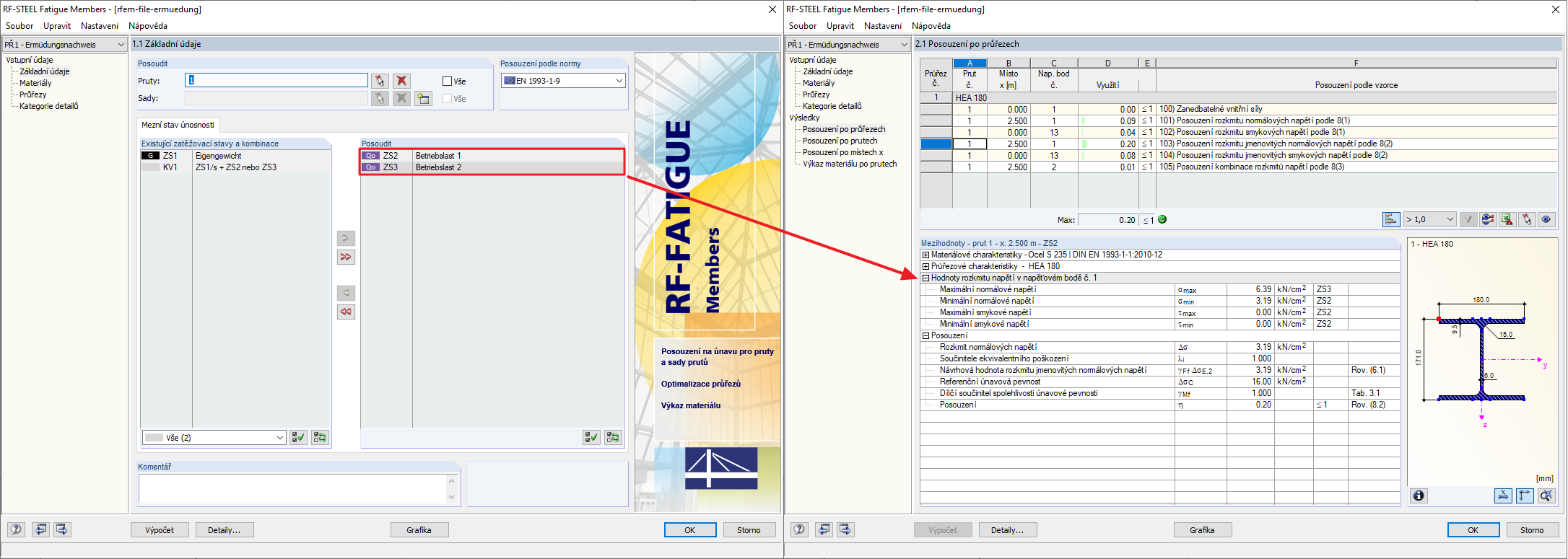Open Nastavení menu in left window

[x=100, y=26]
